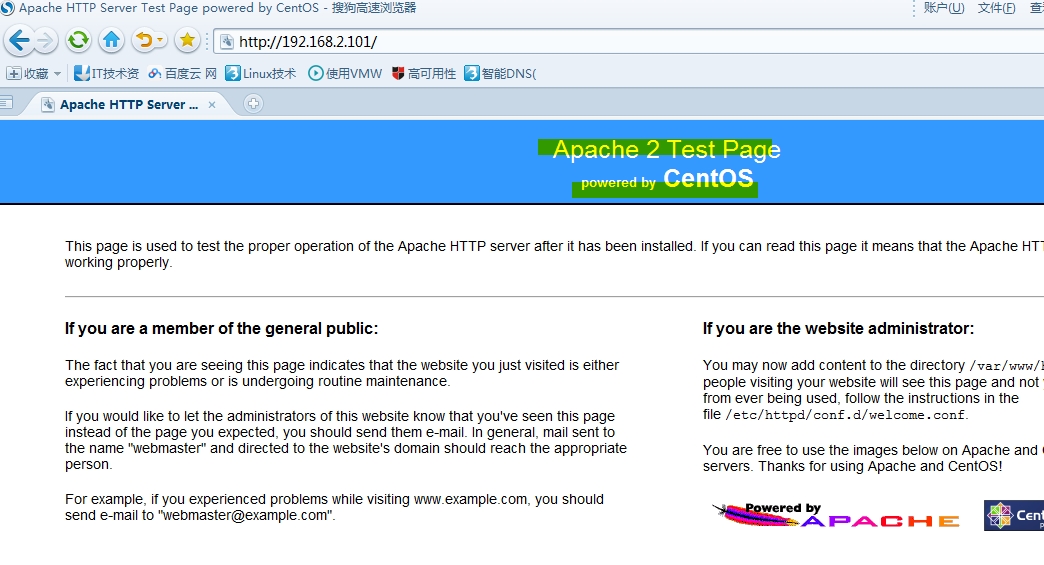Open the 高可用性 bookmark

click(x=424, y=74)
